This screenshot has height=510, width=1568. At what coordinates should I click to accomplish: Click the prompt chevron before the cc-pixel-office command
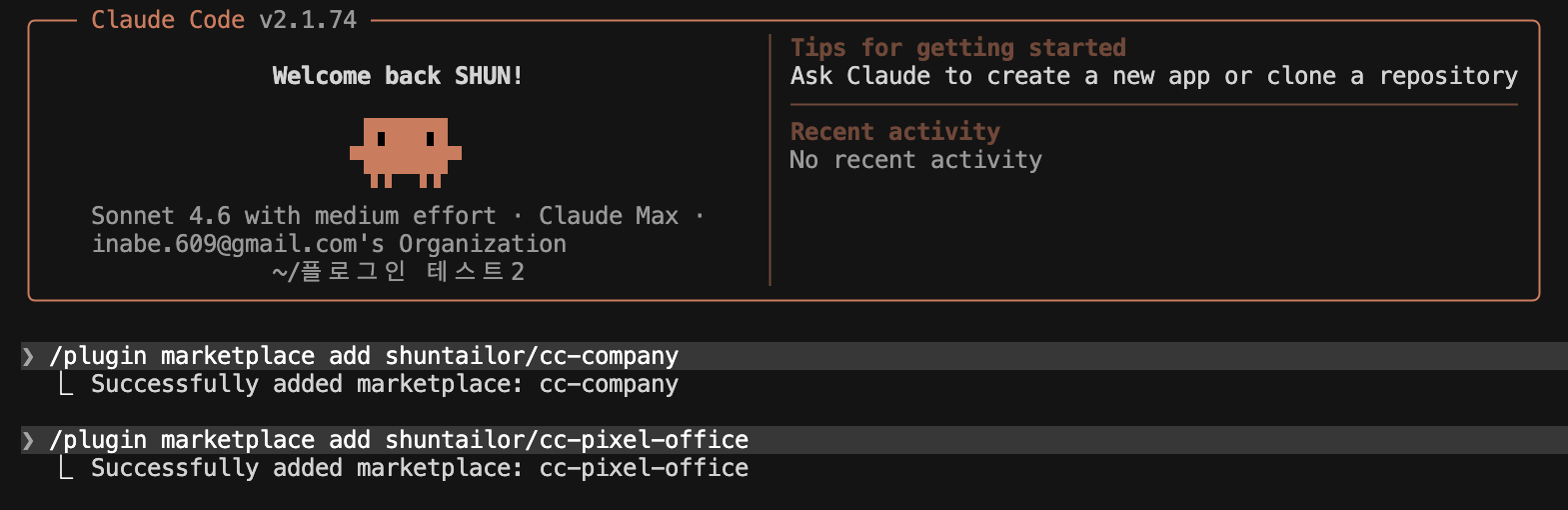[28, 440]
